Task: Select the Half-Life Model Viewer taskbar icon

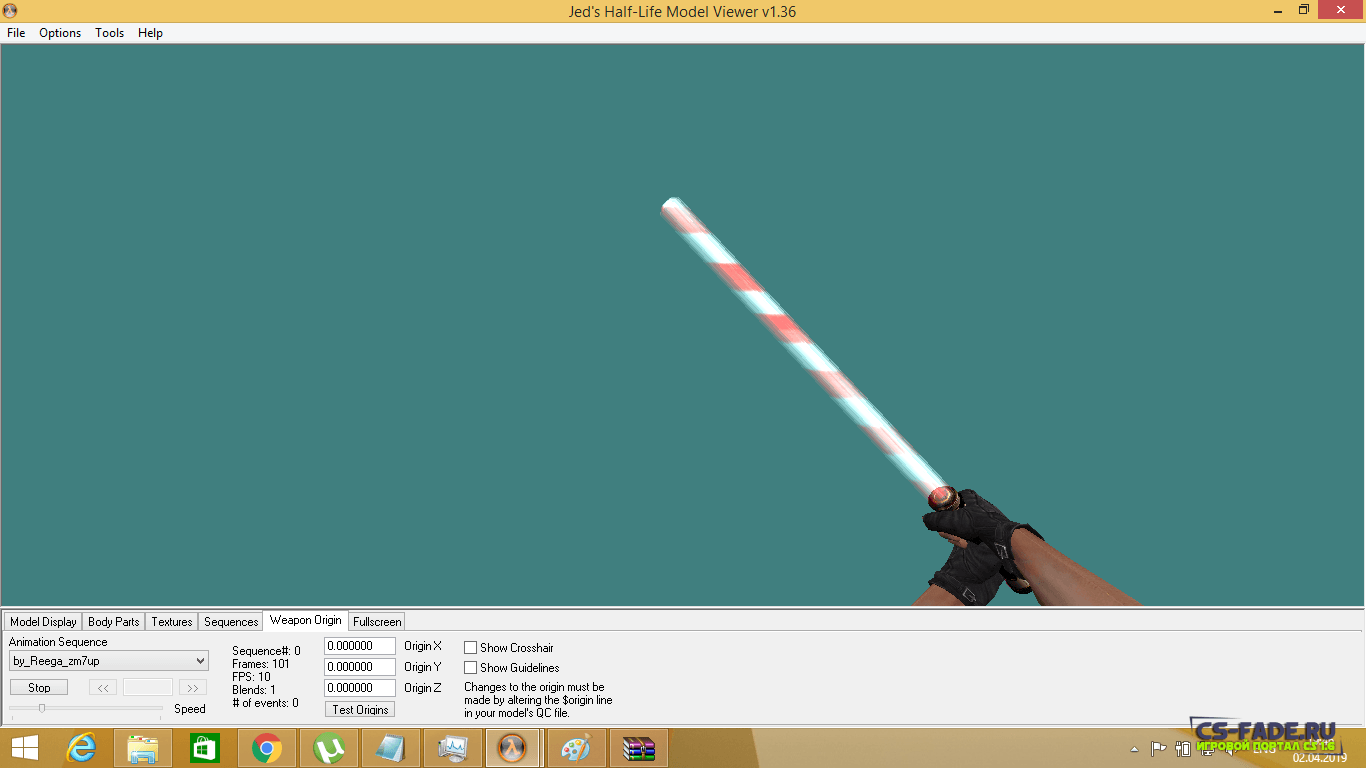Action: pyautogui.click(x=513, y=748)
